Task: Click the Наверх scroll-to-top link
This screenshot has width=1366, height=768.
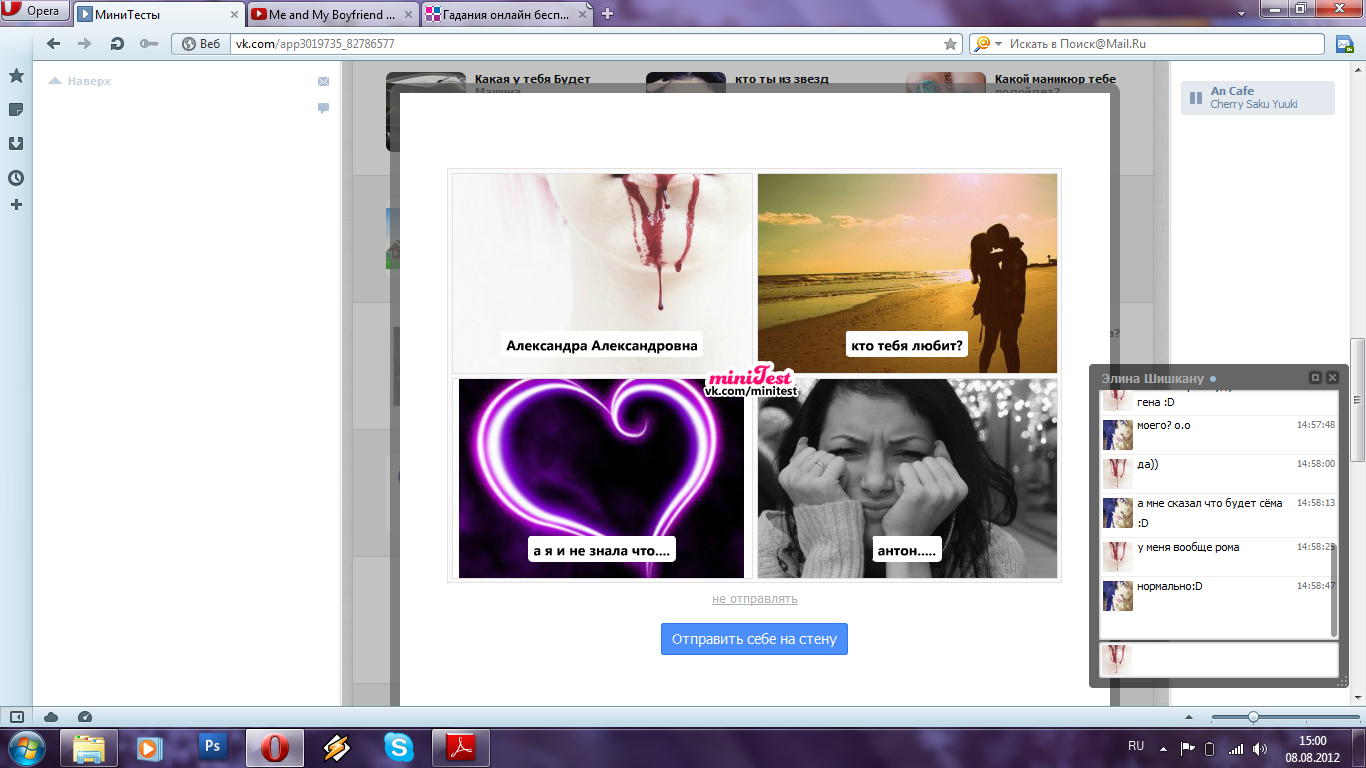Action: 80,81
